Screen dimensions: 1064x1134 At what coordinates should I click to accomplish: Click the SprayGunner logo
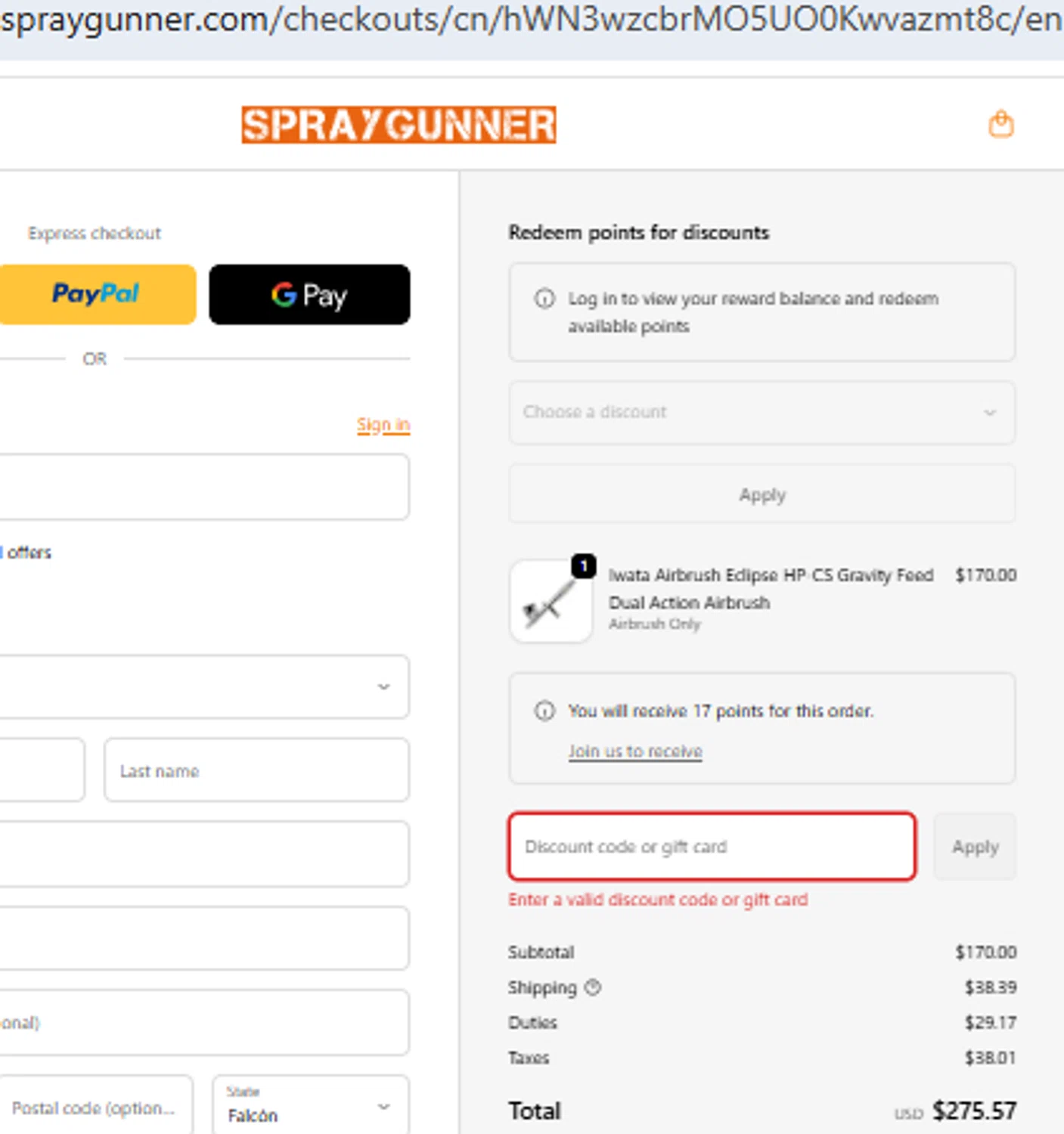(x=399, y=125)
